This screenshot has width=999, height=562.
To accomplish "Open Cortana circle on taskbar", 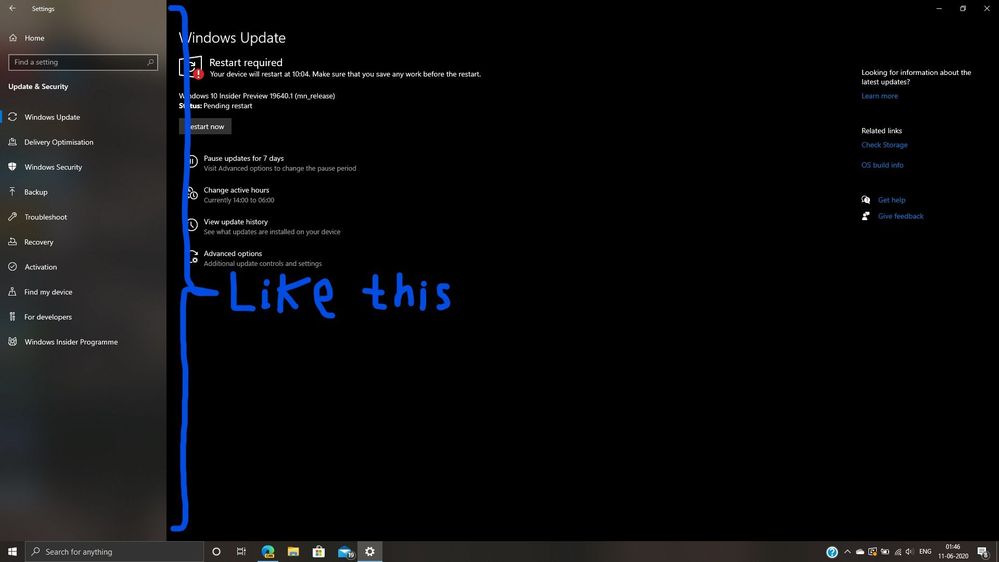I will pos(216,551).
